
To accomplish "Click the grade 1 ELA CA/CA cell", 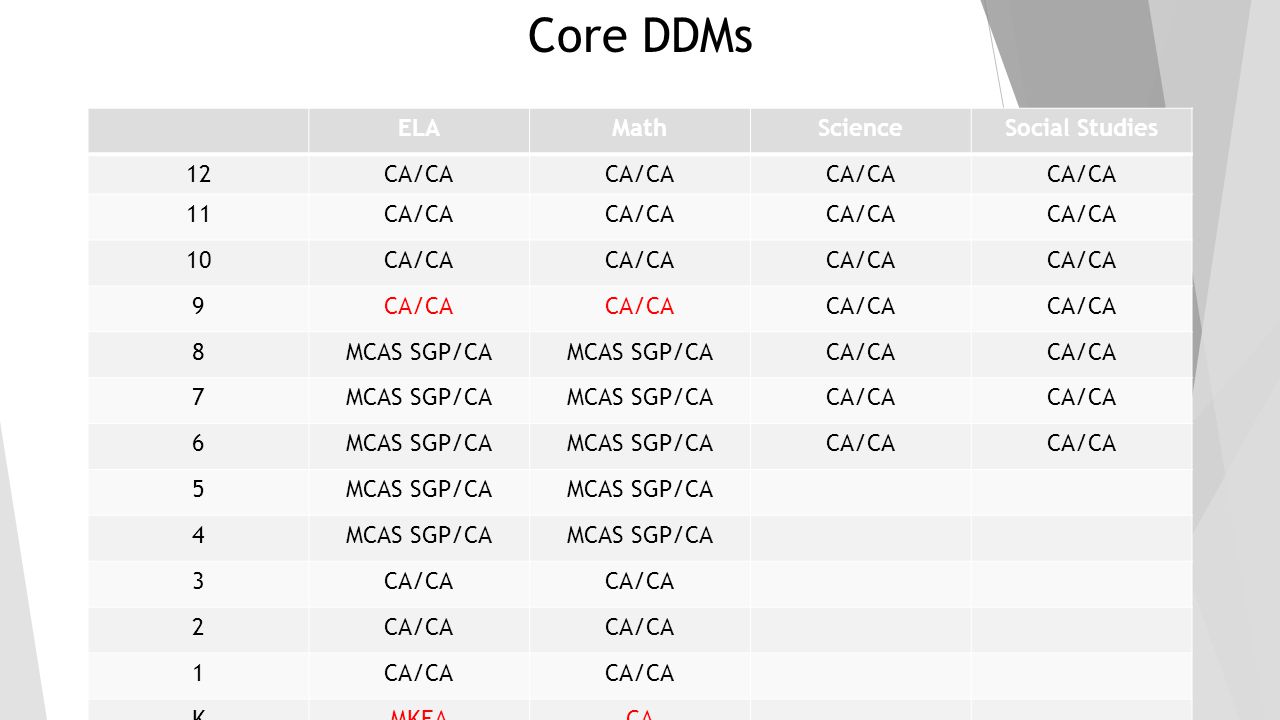I will (419, 675).
